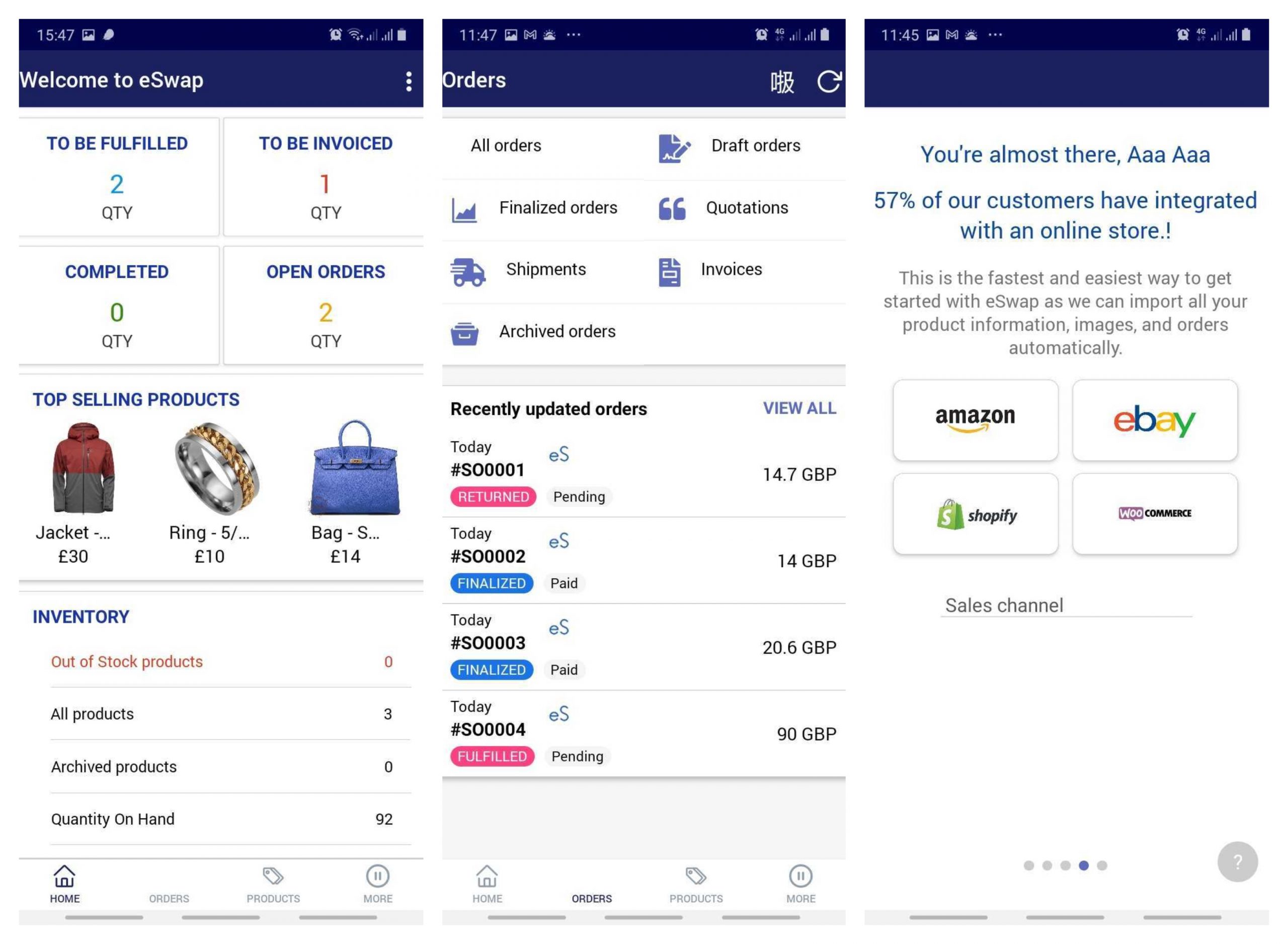Open order #SO0001 details
The width and height of the screenshot is (1288, 944).
coord(641,473)
